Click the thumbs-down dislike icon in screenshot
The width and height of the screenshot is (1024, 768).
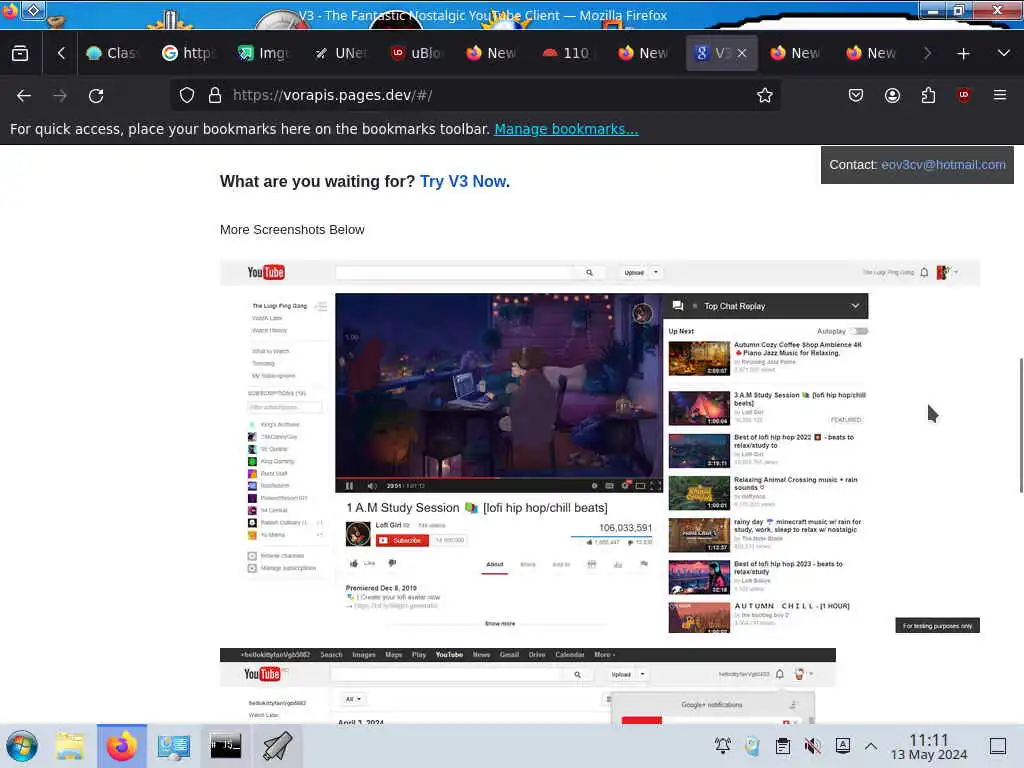392,563
